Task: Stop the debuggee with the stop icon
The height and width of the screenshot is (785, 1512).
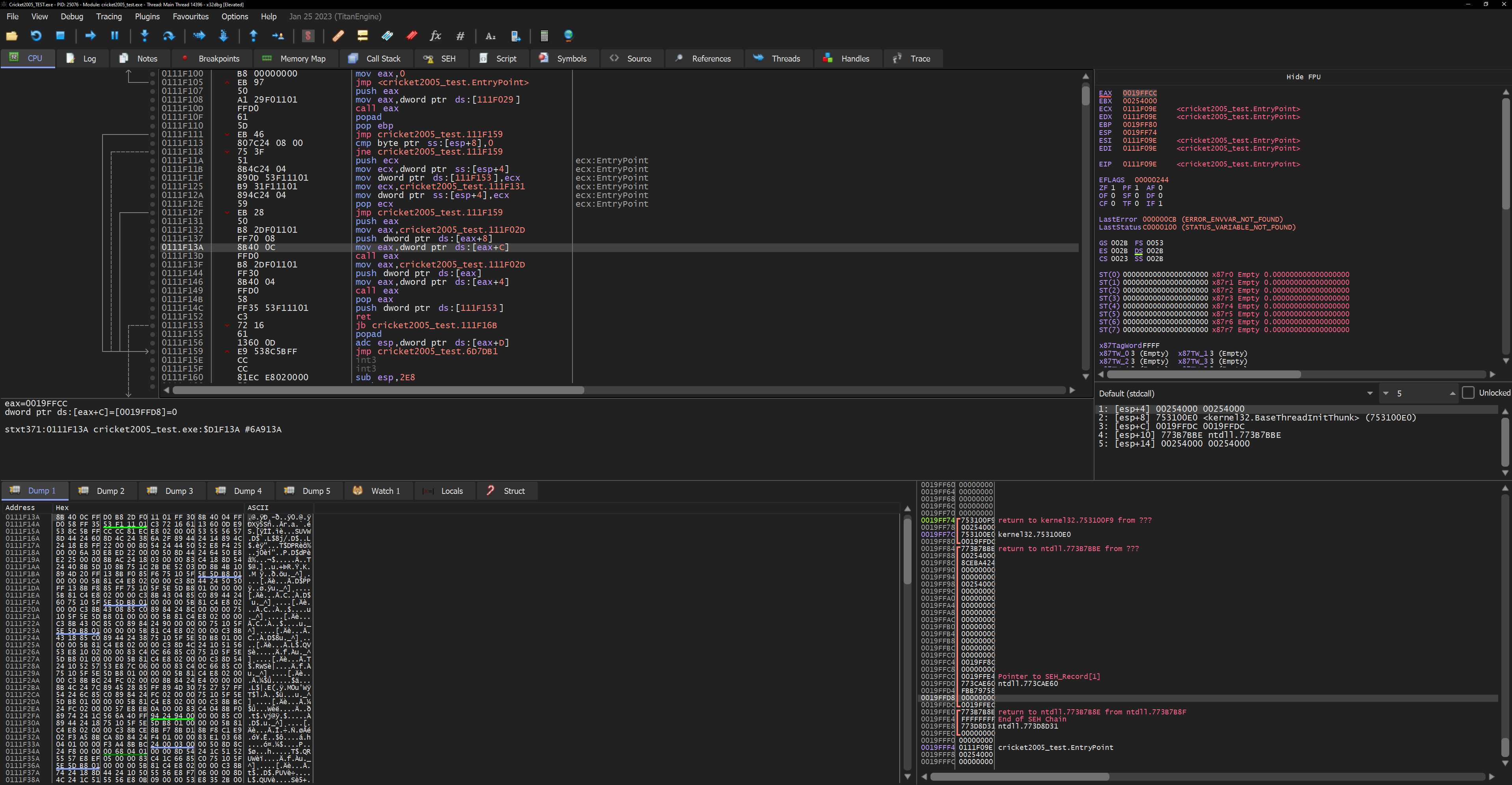Action: tap(60, 36)
